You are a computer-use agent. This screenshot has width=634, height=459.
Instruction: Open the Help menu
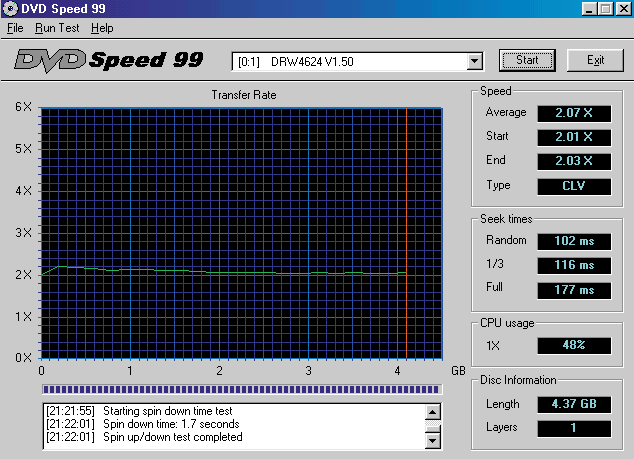(x=102, y=28)
